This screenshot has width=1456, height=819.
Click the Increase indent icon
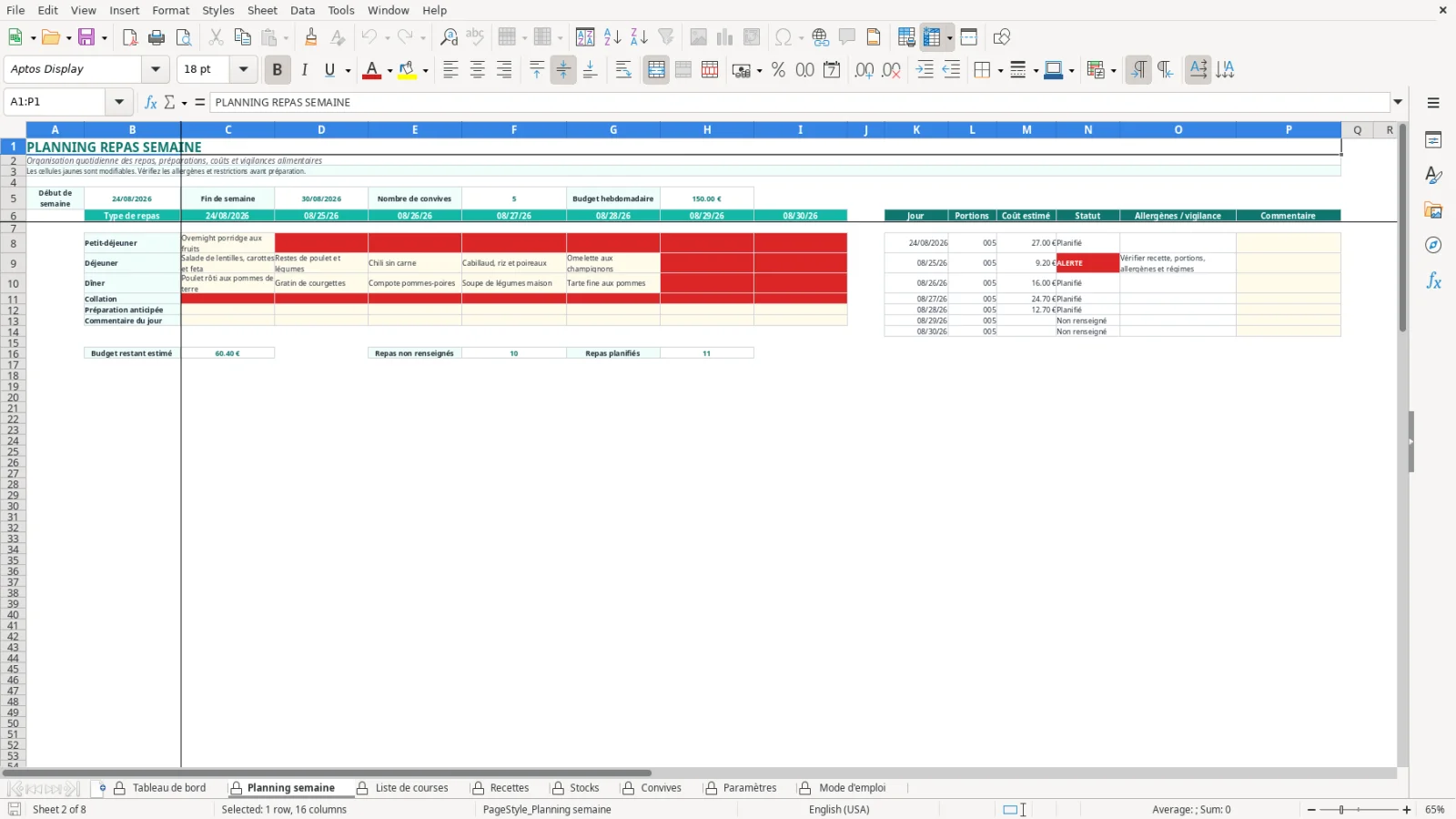[x=925, y=70]
